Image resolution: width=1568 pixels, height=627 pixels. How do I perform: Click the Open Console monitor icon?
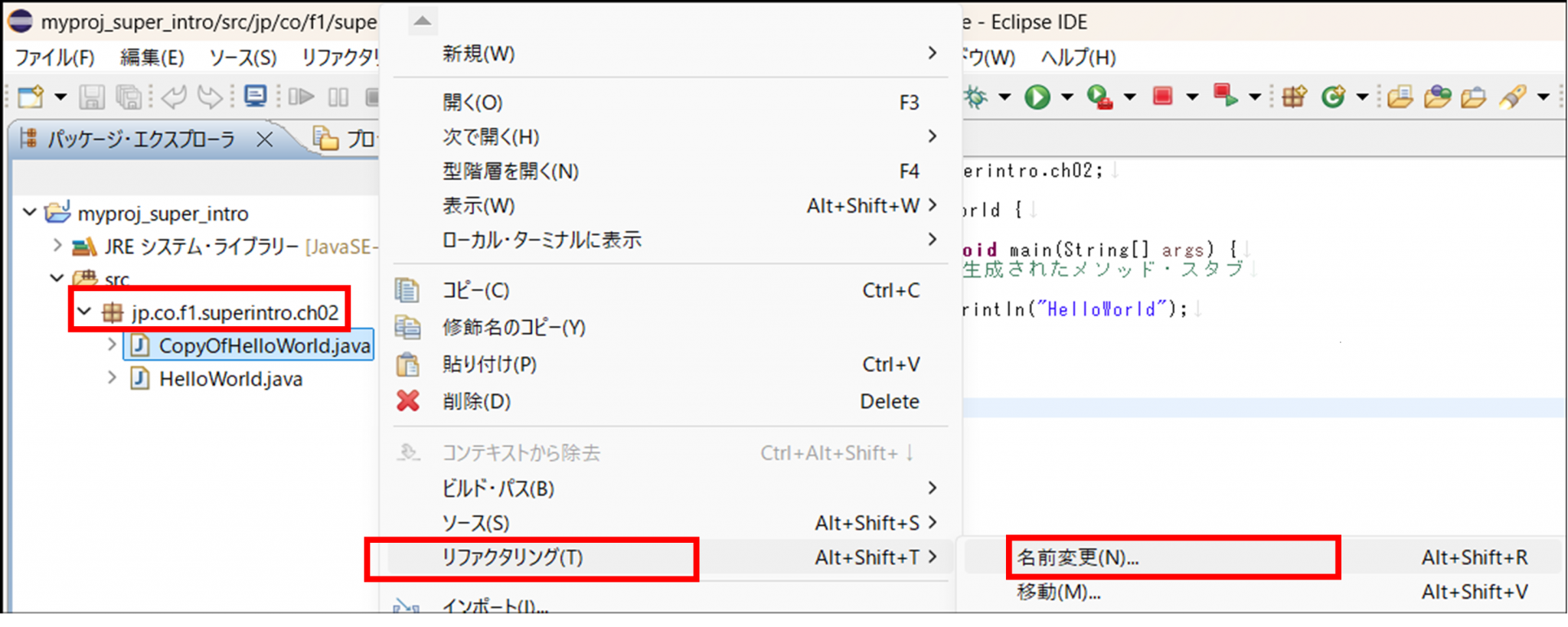255,96
